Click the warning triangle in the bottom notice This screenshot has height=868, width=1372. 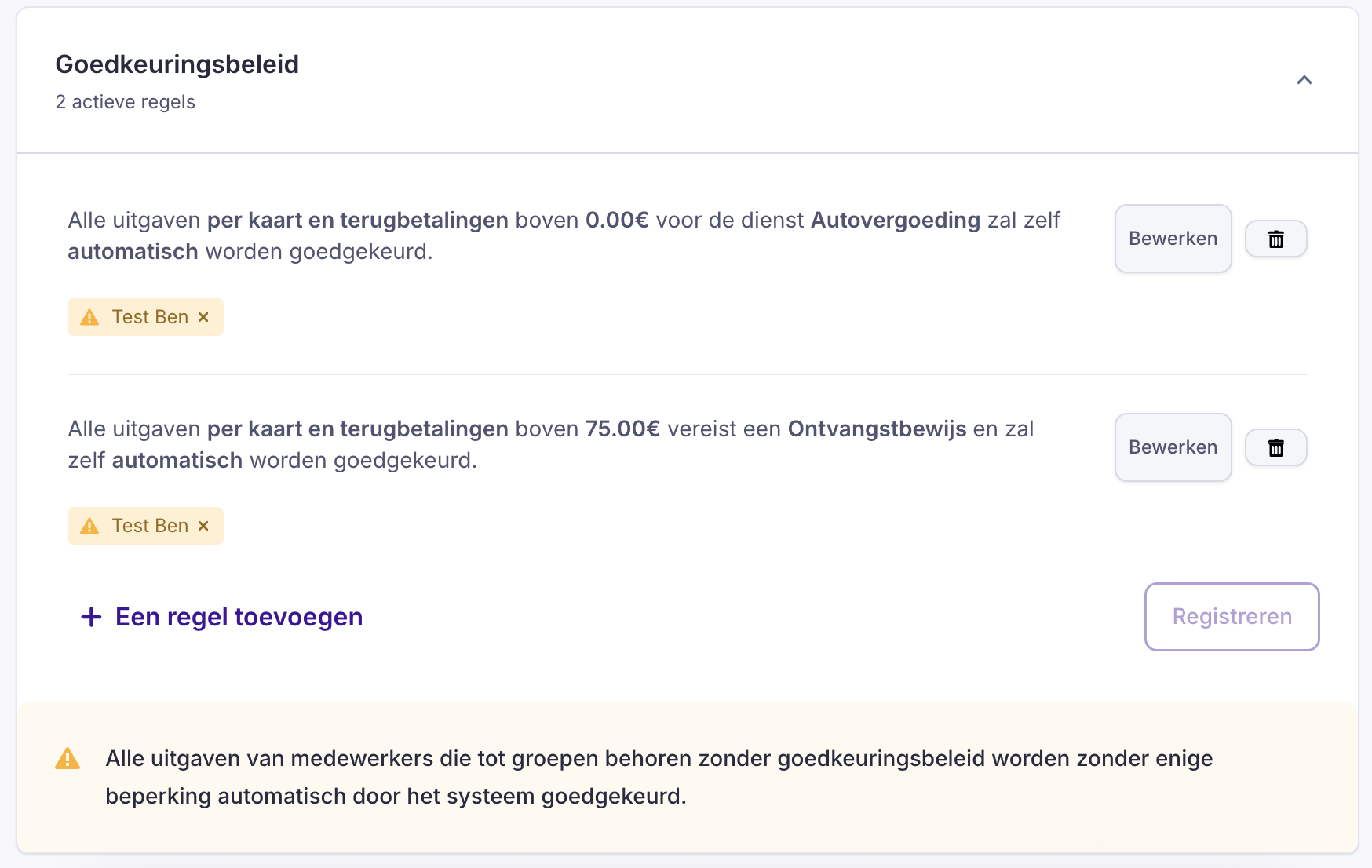pyautogui.click(x=68, y=759)
